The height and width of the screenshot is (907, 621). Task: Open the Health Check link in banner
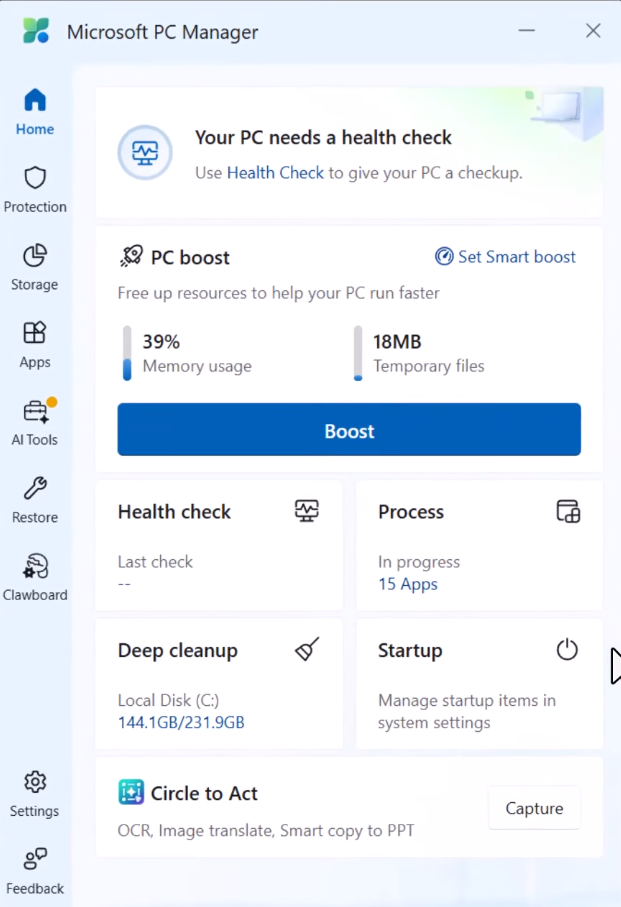275,173
